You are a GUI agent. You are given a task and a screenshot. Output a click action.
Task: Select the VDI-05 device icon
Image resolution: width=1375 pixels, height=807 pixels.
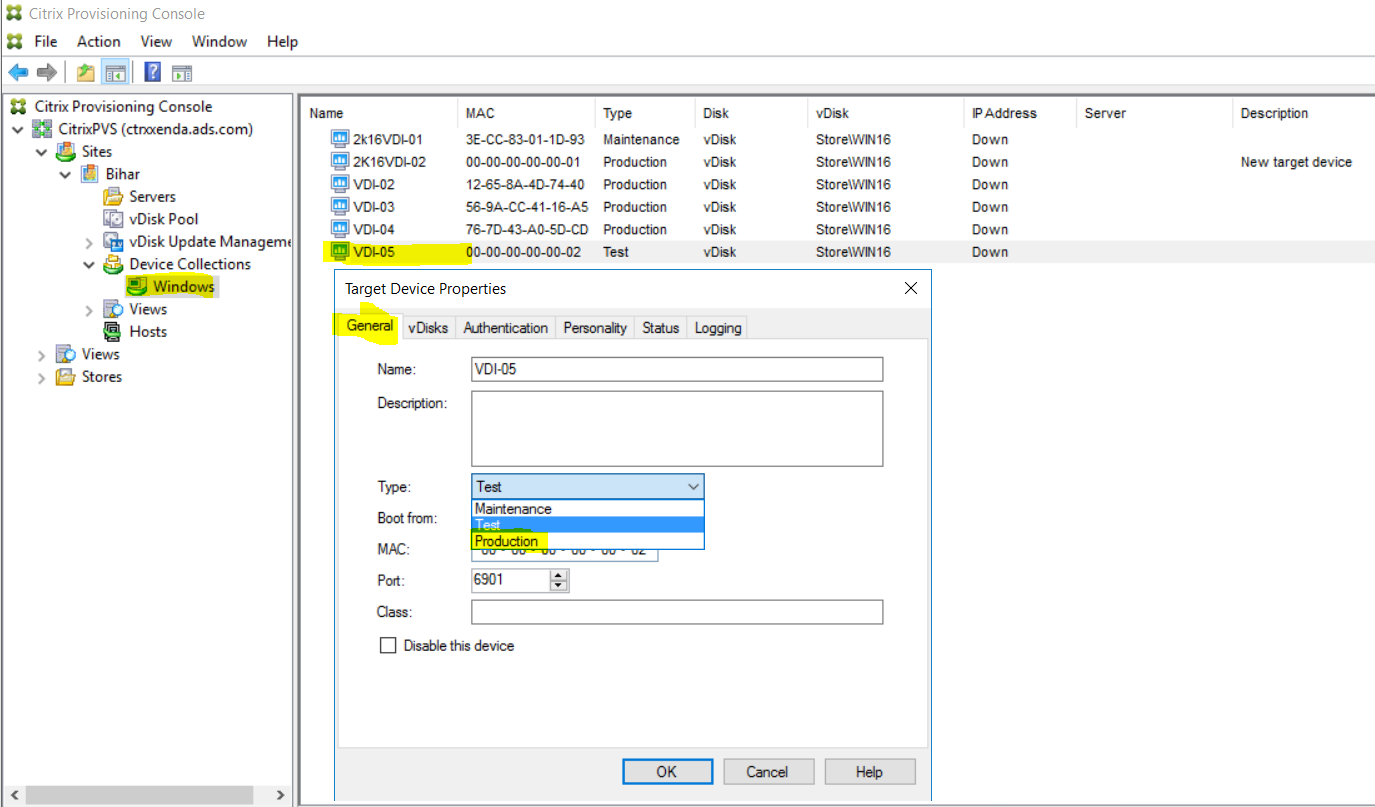point(340,252)
